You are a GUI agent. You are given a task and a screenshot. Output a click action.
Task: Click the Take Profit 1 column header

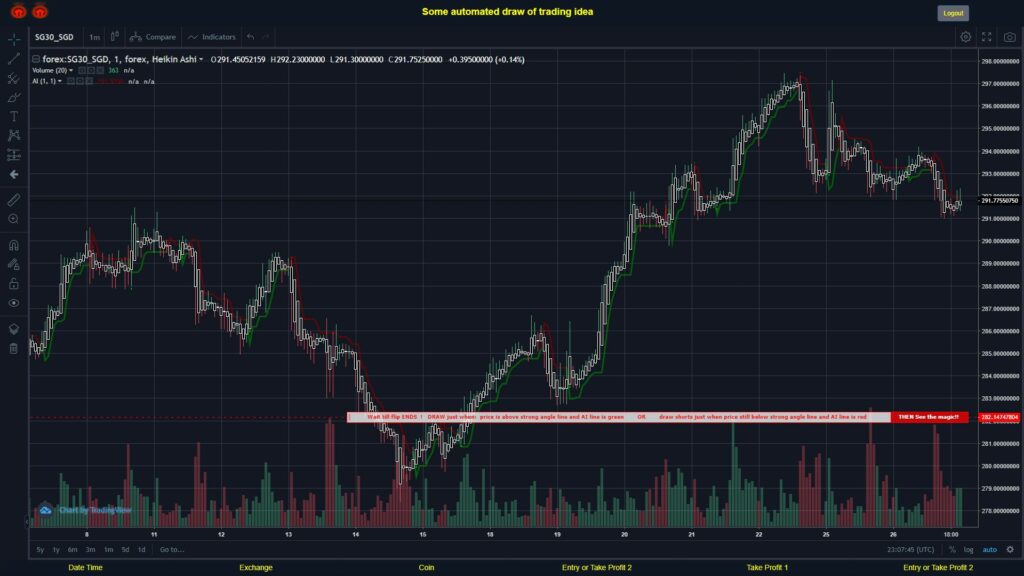[x=767, y=568]
